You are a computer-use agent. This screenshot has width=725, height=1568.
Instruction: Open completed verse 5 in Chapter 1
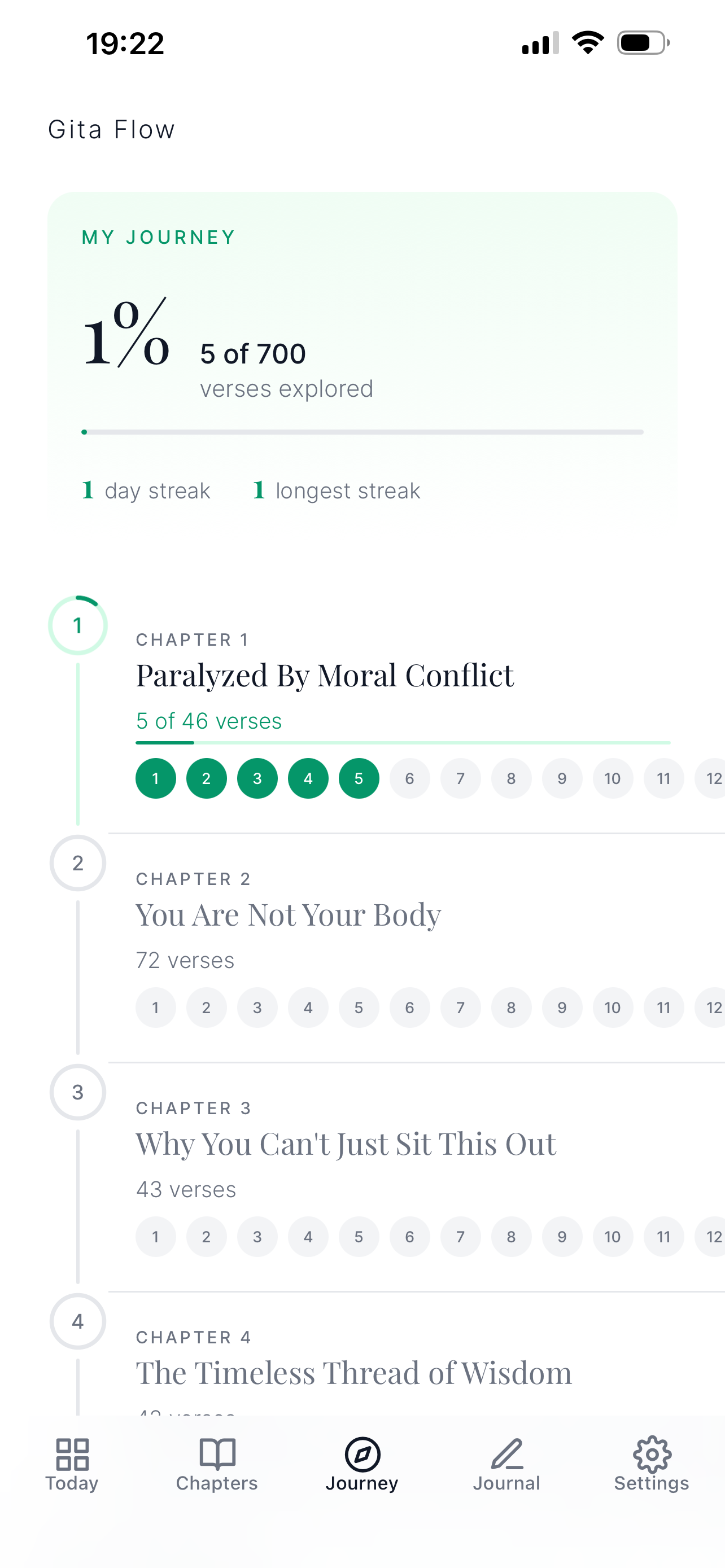coord(359,778)
